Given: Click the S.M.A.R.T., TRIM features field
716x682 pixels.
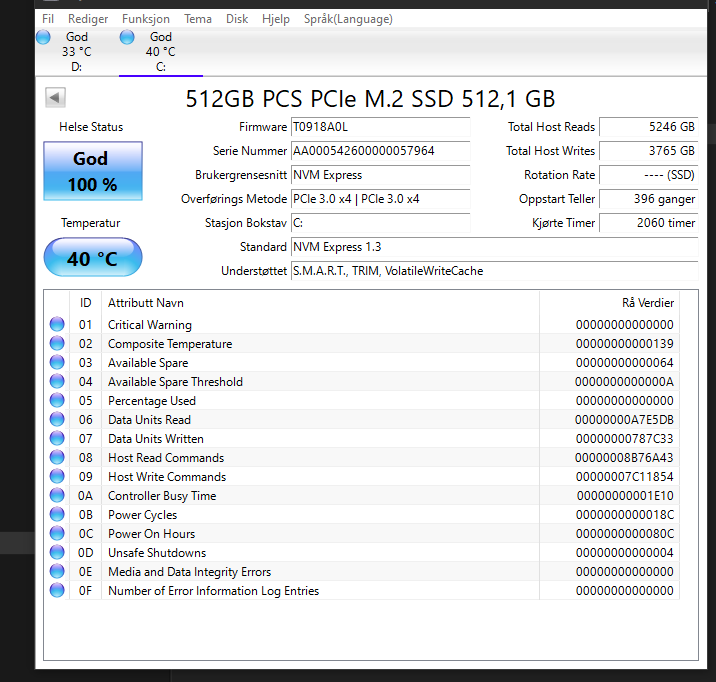Looking at the screenshot, I should click(x=495, y=271).
